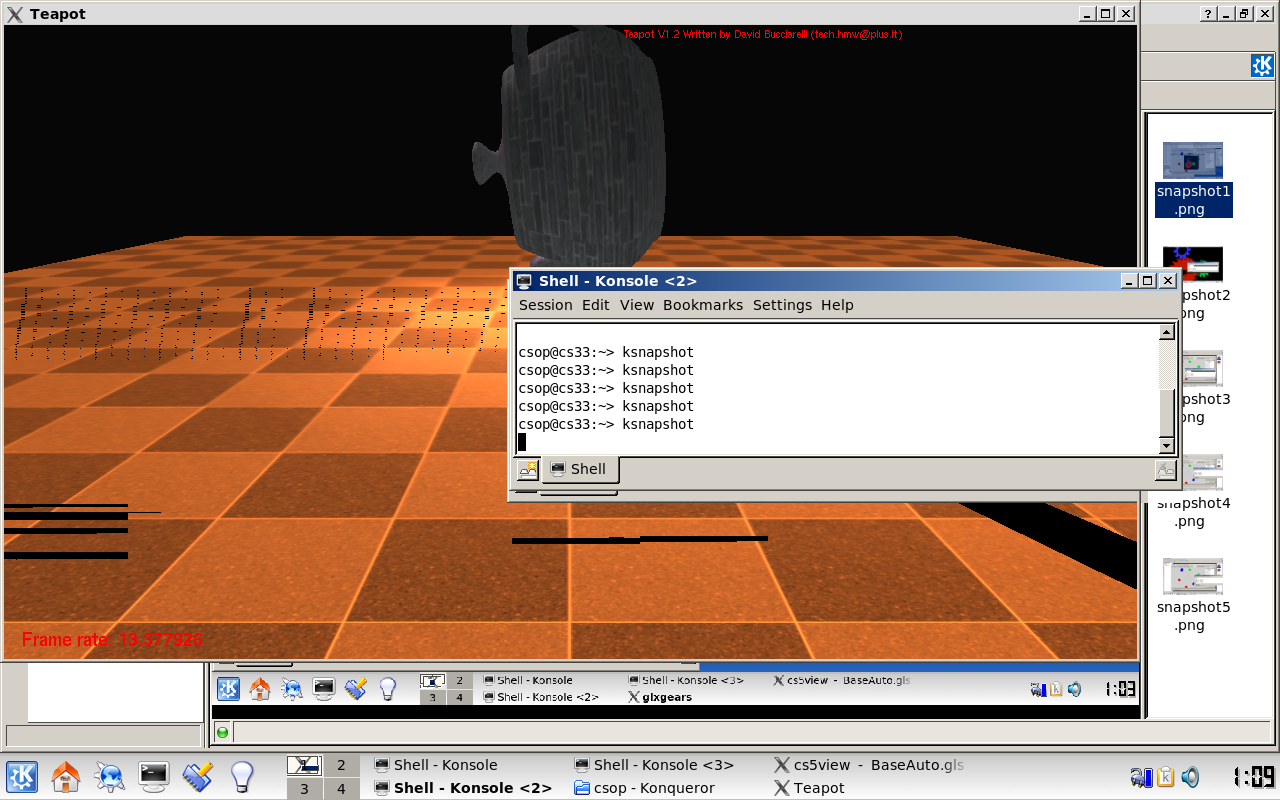Open the Settings menu in Konsole

pyautogui.click(x=782, y=305)
